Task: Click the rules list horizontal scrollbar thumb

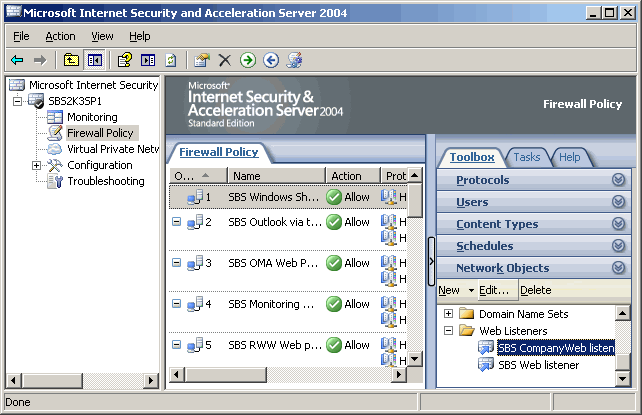Action: [226, 374]
